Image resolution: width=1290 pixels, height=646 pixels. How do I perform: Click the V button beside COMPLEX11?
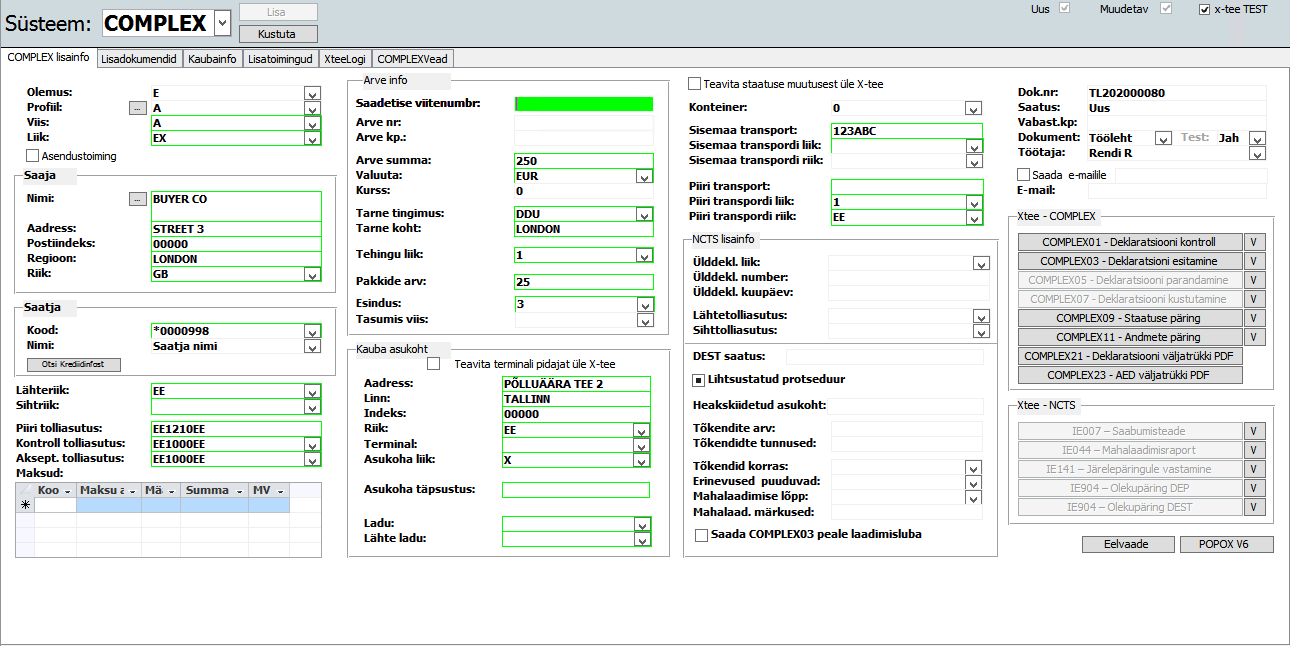point(1253,337)
